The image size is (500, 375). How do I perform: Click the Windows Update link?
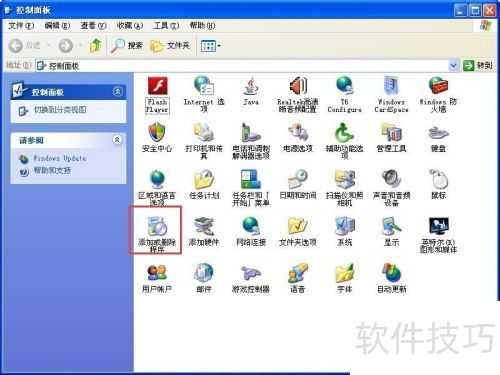click(59, 158)
